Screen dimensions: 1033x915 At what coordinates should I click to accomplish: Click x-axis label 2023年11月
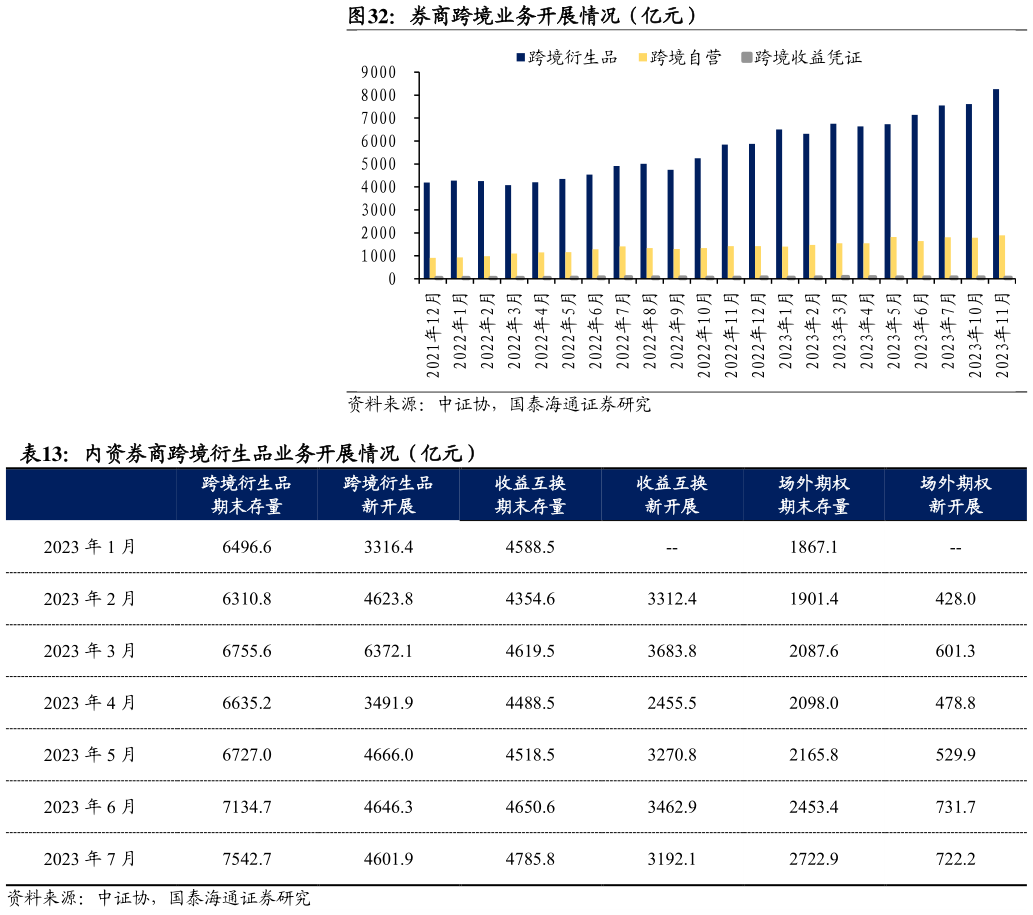pos(1002,336)
